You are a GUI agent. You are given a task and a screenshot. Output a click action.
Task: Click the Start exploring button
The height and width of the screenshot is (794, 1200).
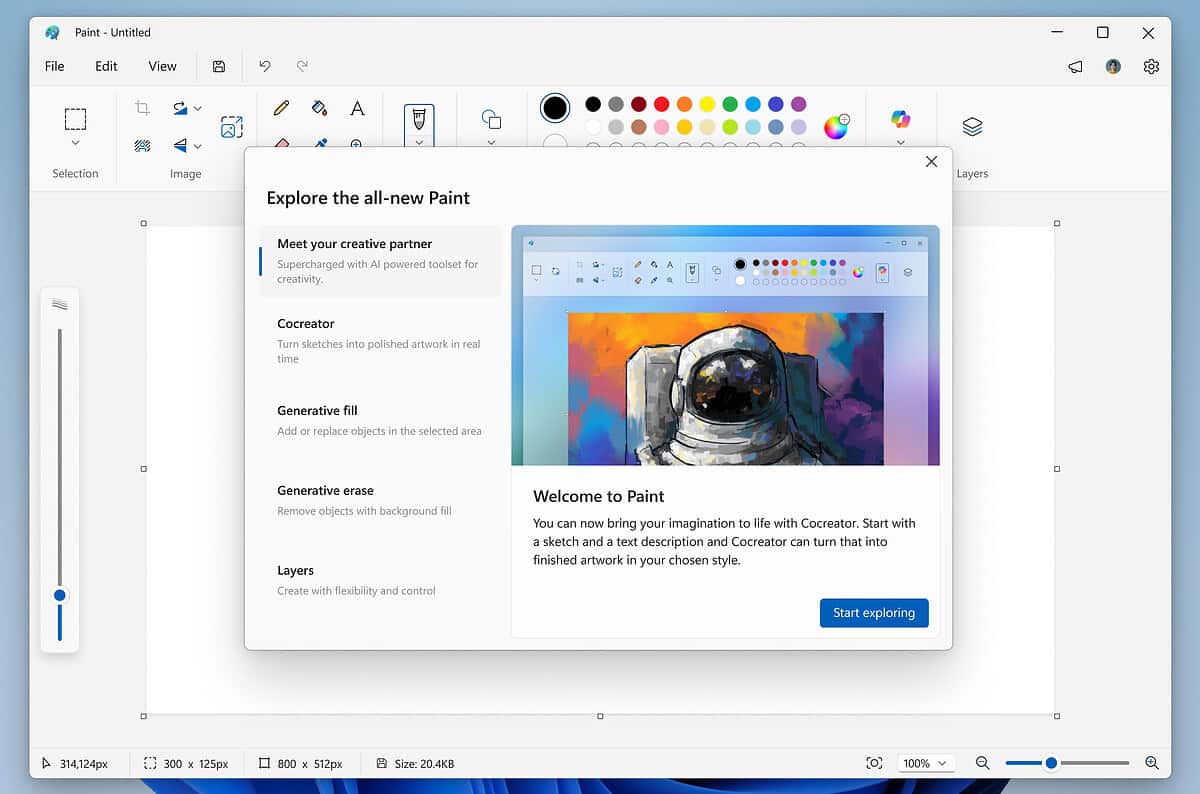874,613
